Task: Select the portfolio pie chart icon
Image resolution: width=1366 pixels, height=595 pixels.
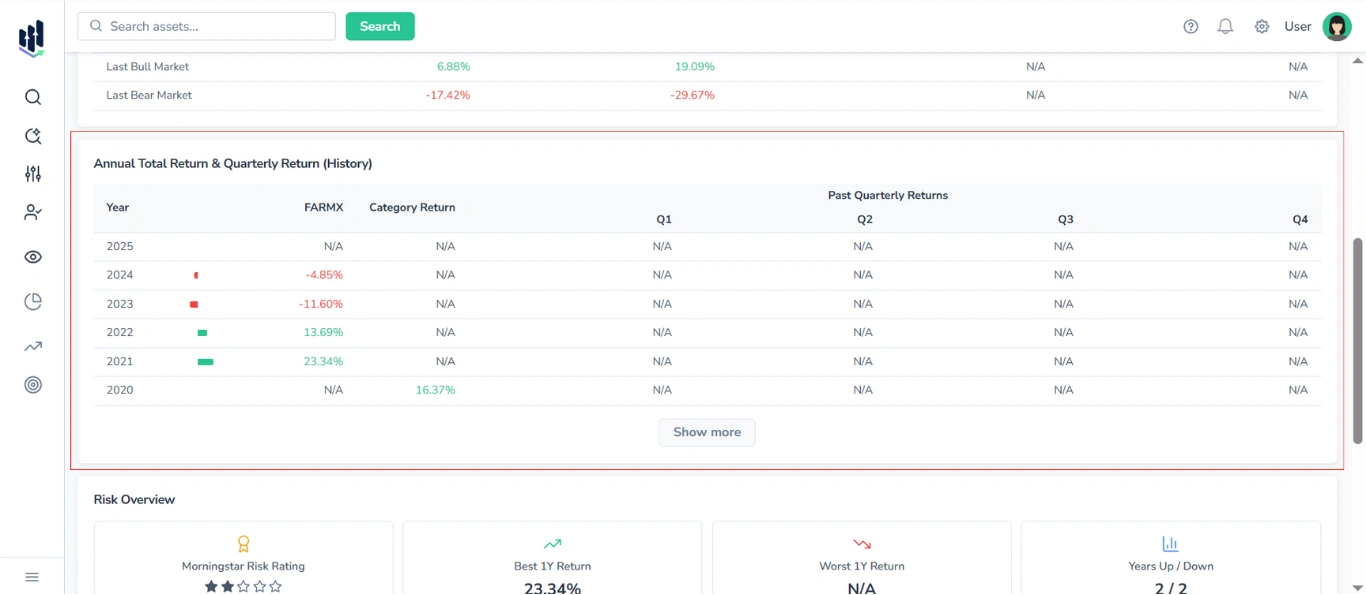Action: (32, 300)
